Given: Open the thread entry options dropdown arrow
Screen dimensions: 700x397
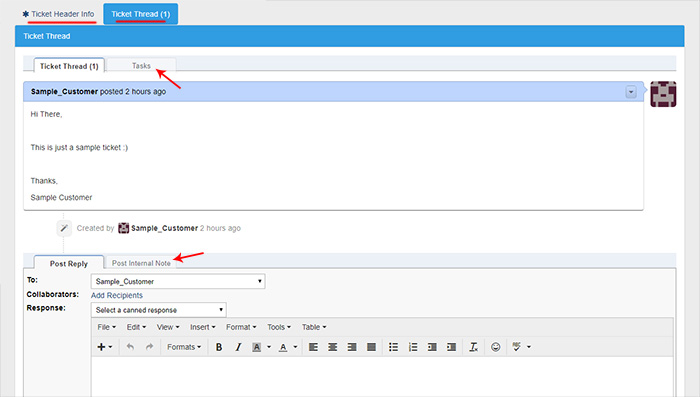Looking at the screenshot, I should [x=631, y=92].
